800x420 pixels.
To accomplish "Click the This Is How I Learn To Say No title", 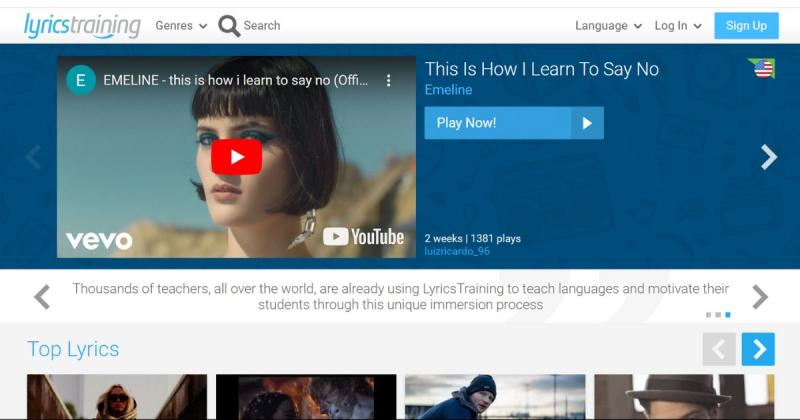I will pyautogui.click(x=542, y=69).
